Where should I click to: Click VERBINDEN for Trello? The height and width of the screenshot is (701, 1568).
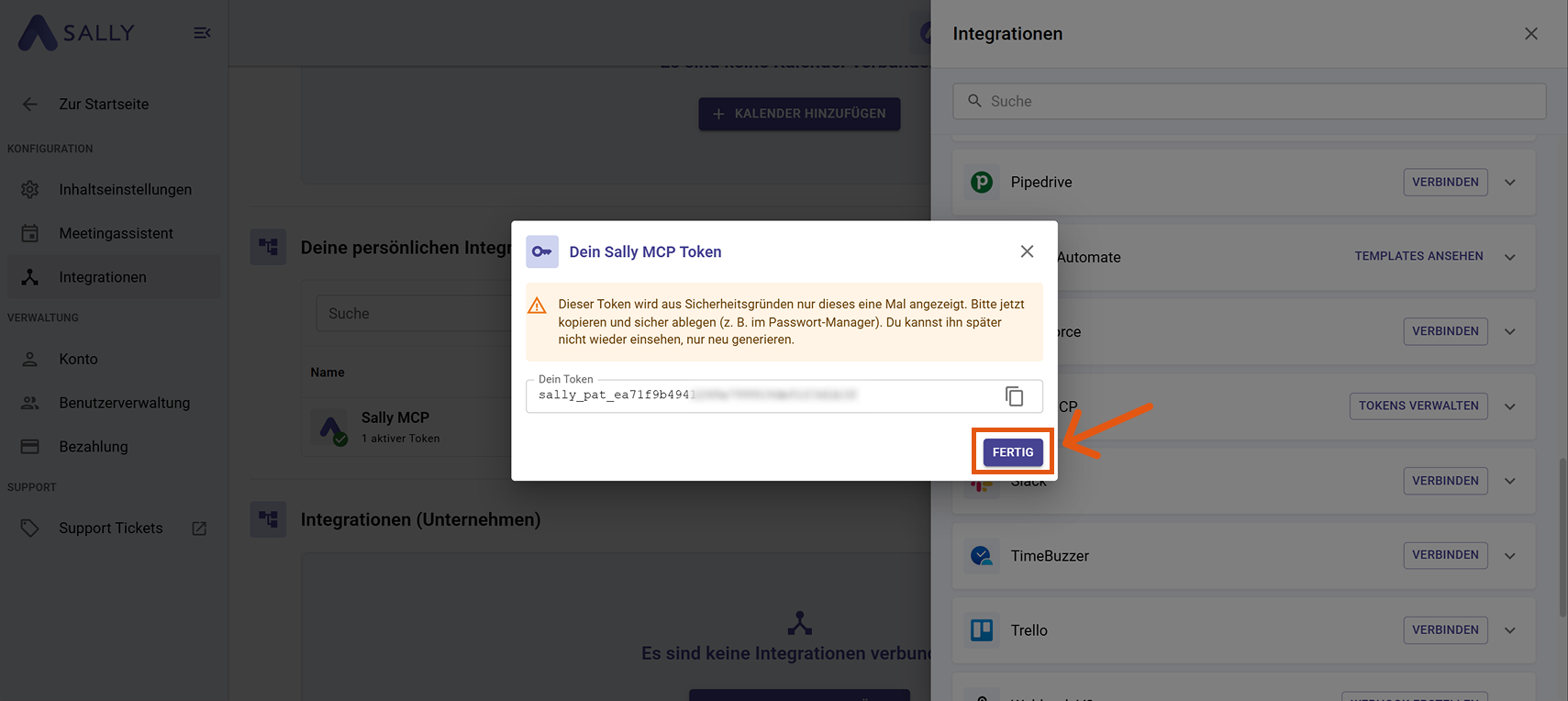point(1444,630)
